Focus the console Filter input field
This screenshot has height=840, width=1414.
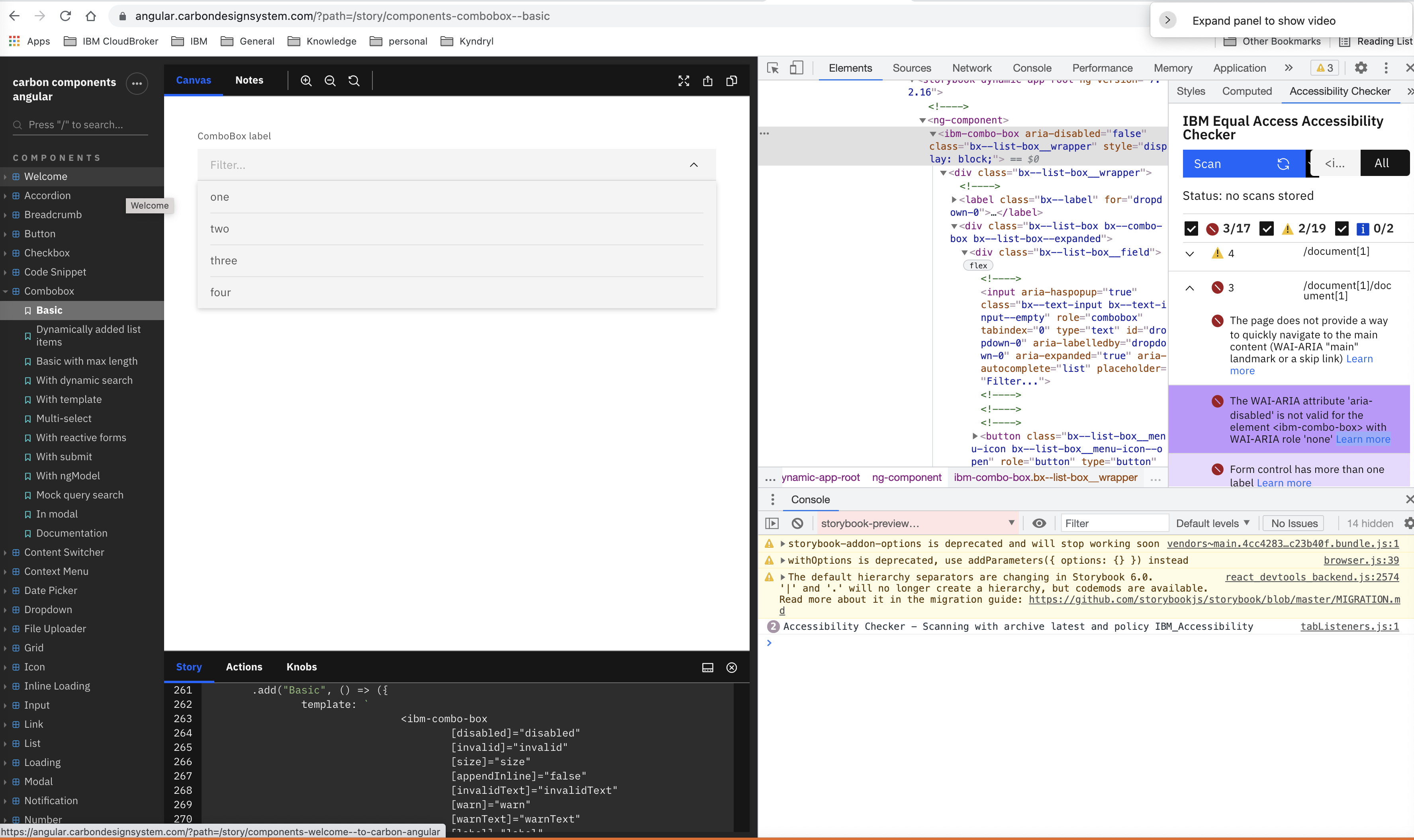[1114, 522]
